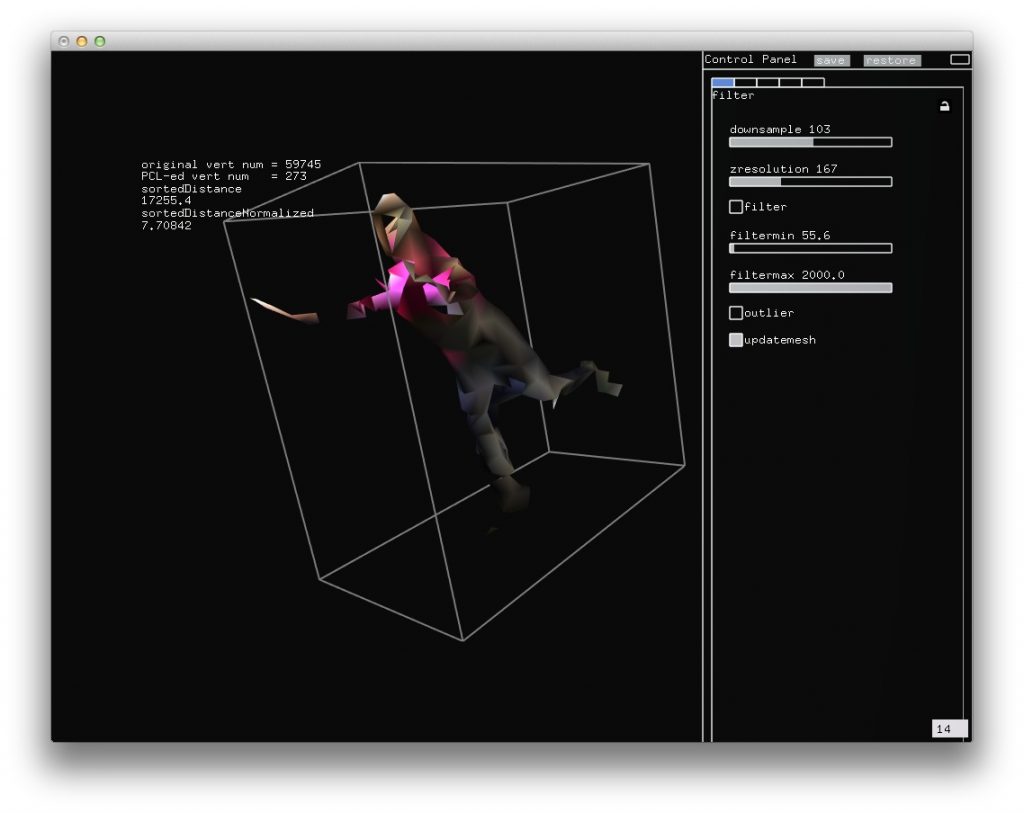Click the save button in Control Panel
Viewport: 1024px width, 813px height.
pos(830,60)
